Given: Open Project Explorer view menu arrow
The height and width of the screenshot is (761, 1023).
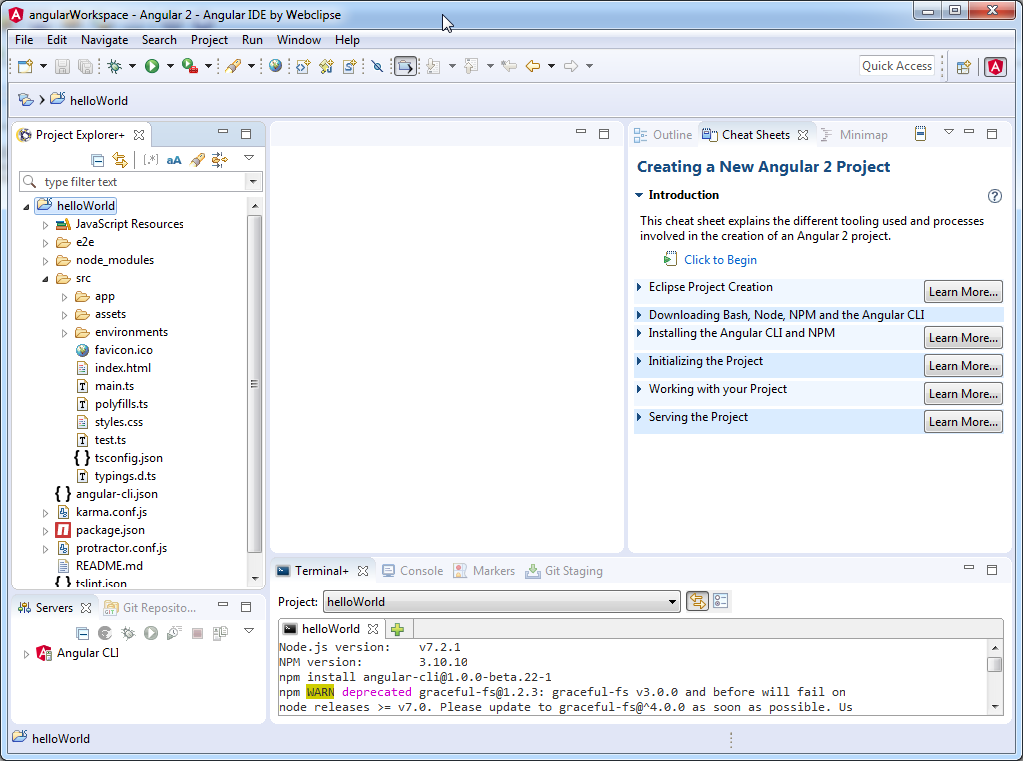Looking at the screenshot, I should click(x=249, y=157).
